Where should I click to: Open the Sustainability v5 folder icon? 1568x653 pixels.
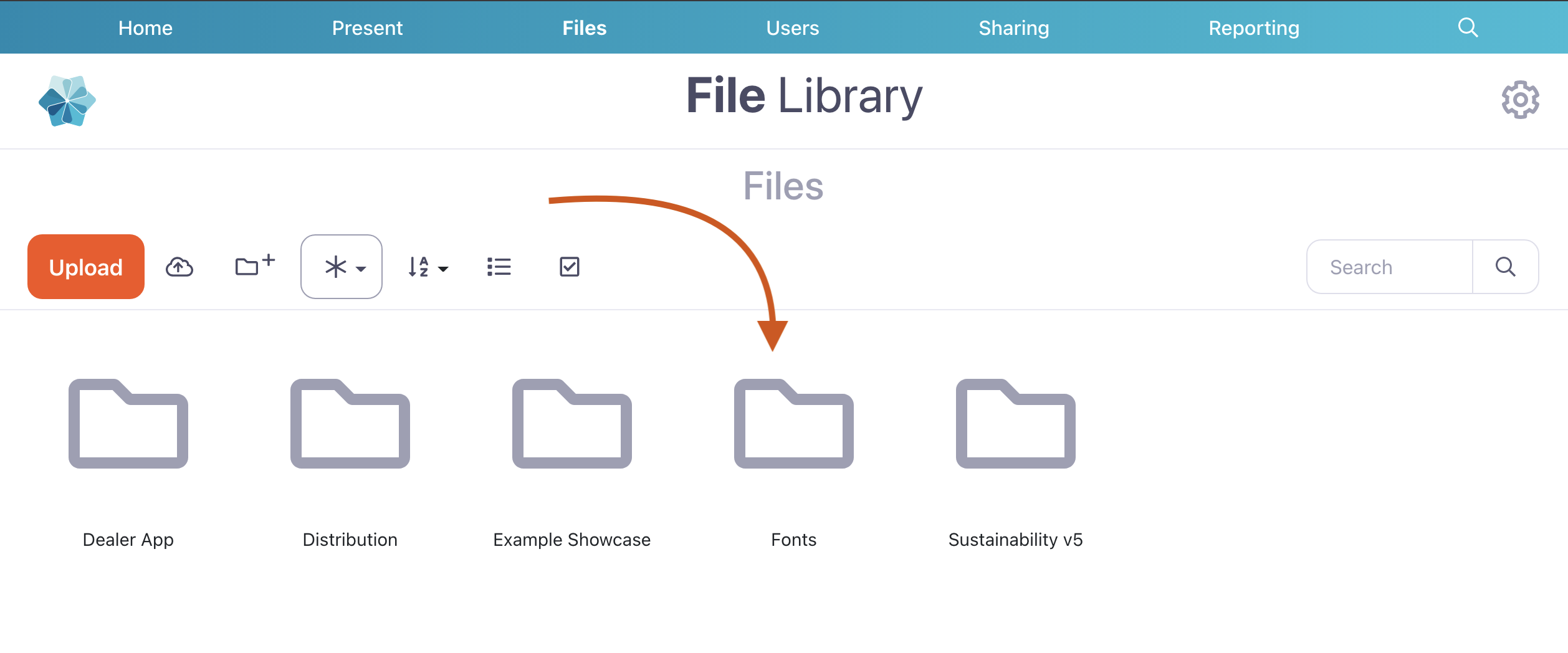(x=1016, y=424)
